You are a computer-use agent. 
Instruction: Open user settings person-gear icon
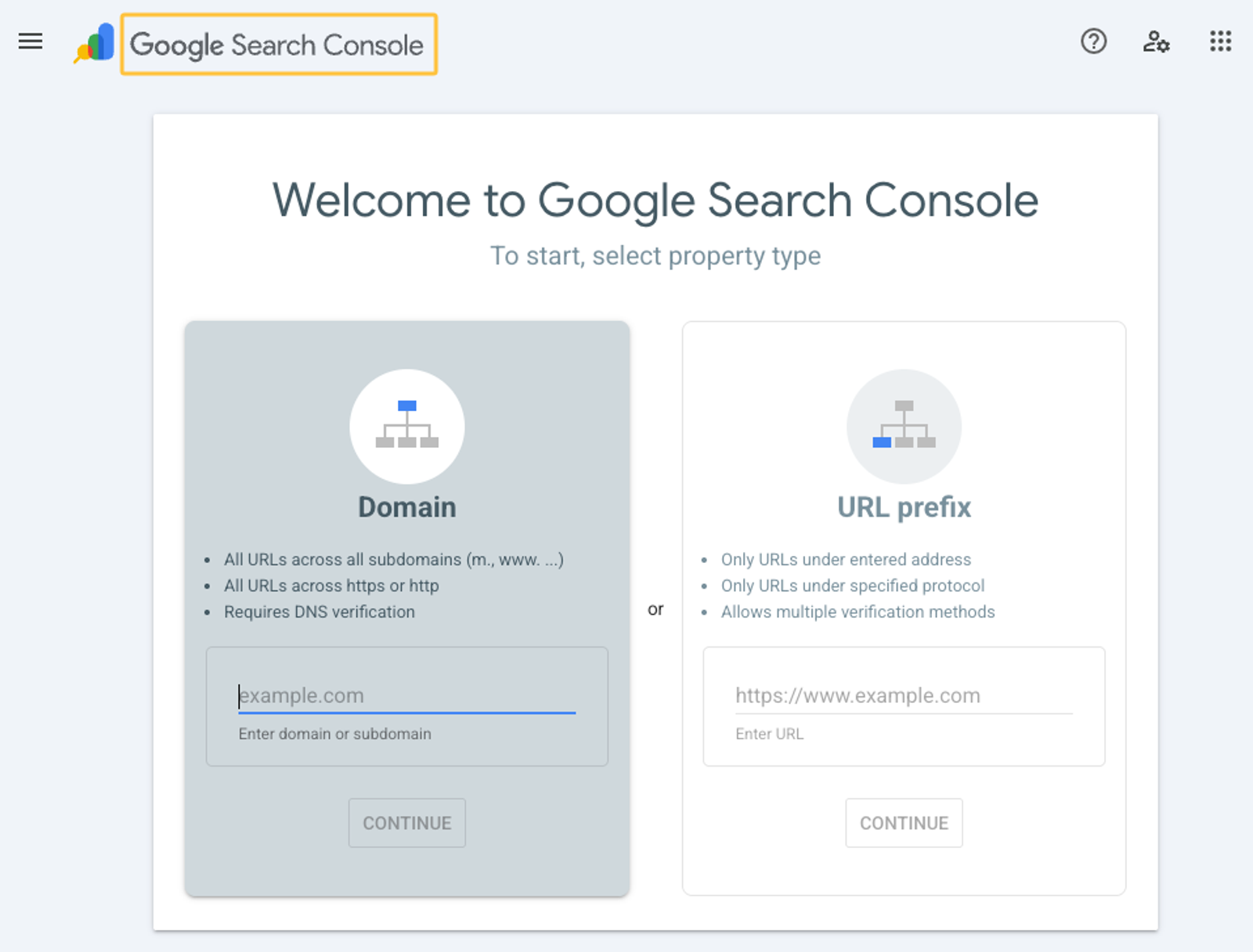tap(1156, 41)
